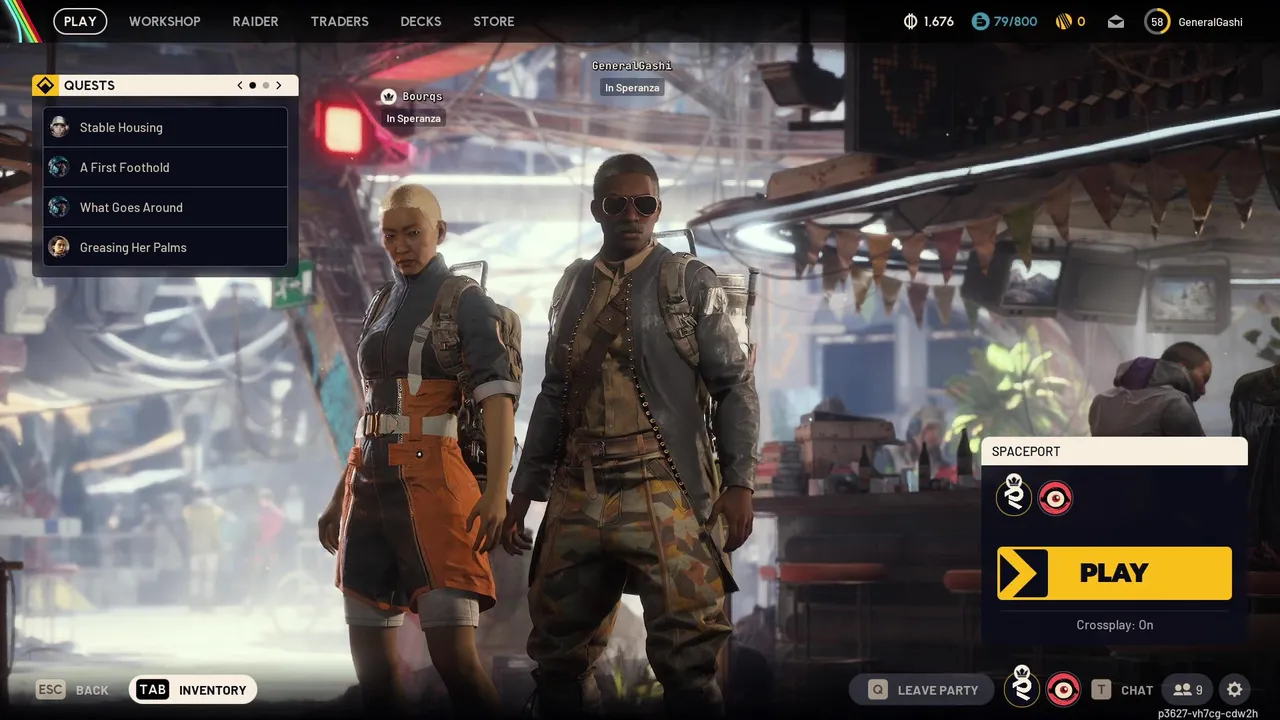The image size is (1280, 720).
Task: Select the second quests page dot
Action: [265, 86]
